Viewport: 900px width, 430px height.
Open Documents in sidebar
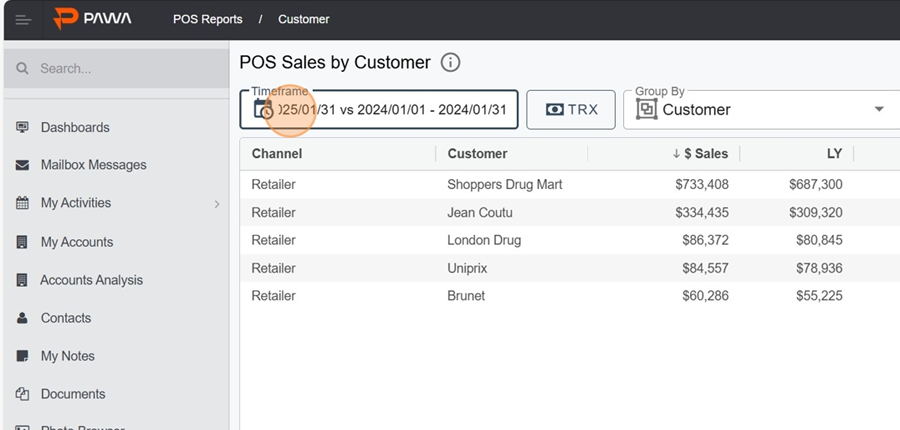tap(72, 394)
